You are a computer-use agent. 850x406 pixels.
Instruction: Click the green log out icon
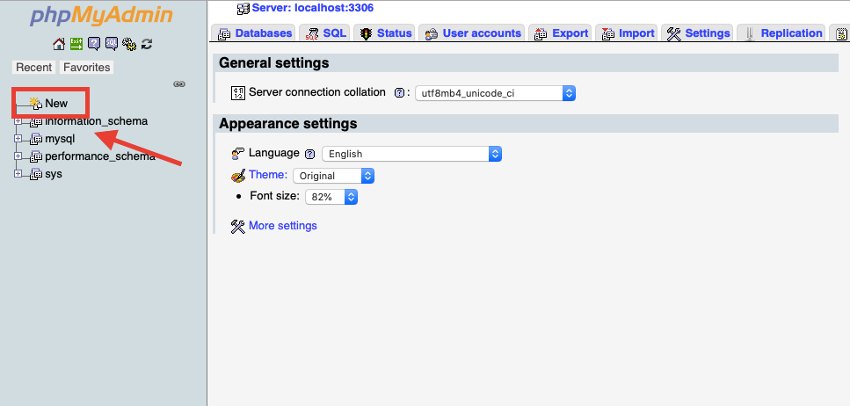click(76, 44)
